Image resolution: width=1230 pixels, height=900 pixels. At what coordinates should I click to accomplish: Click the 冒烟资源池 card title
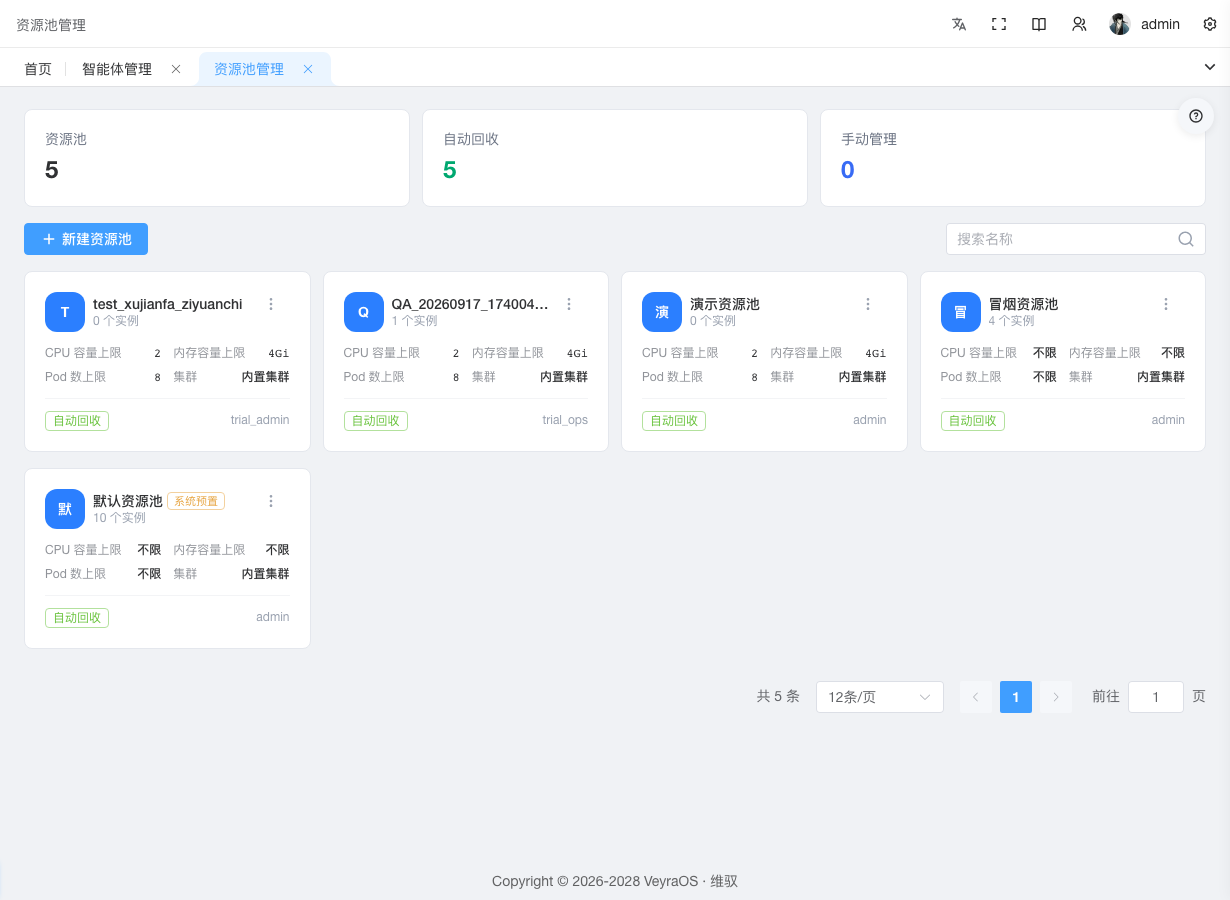(1023, 304)
